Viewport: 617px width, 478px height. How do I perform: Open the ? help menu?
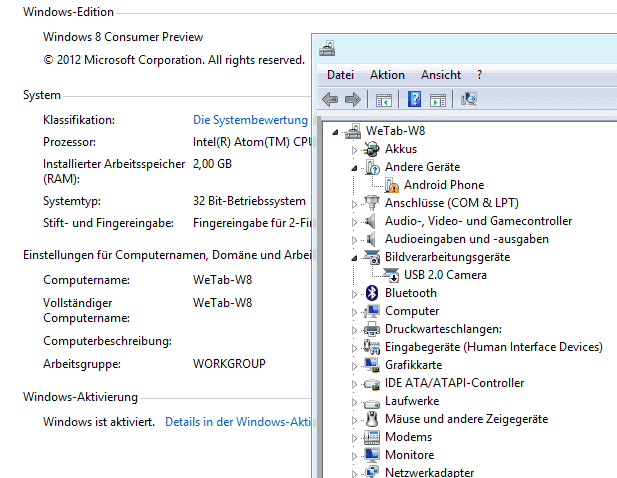[x=479, y=75]
